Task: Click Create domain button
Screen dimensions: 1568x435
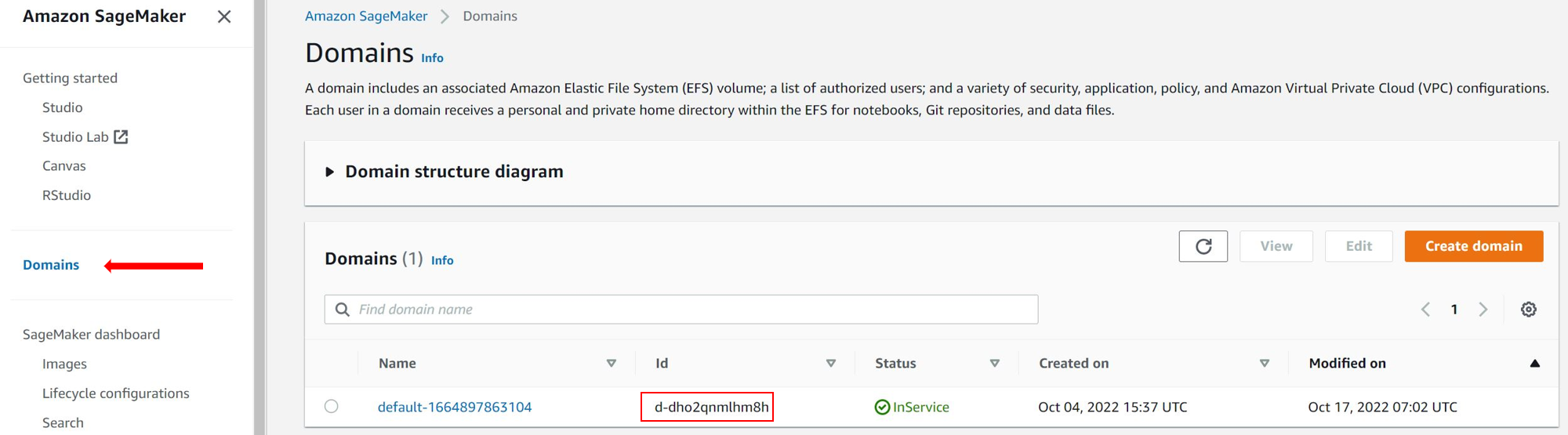Action: click(x=1474, y=246)
